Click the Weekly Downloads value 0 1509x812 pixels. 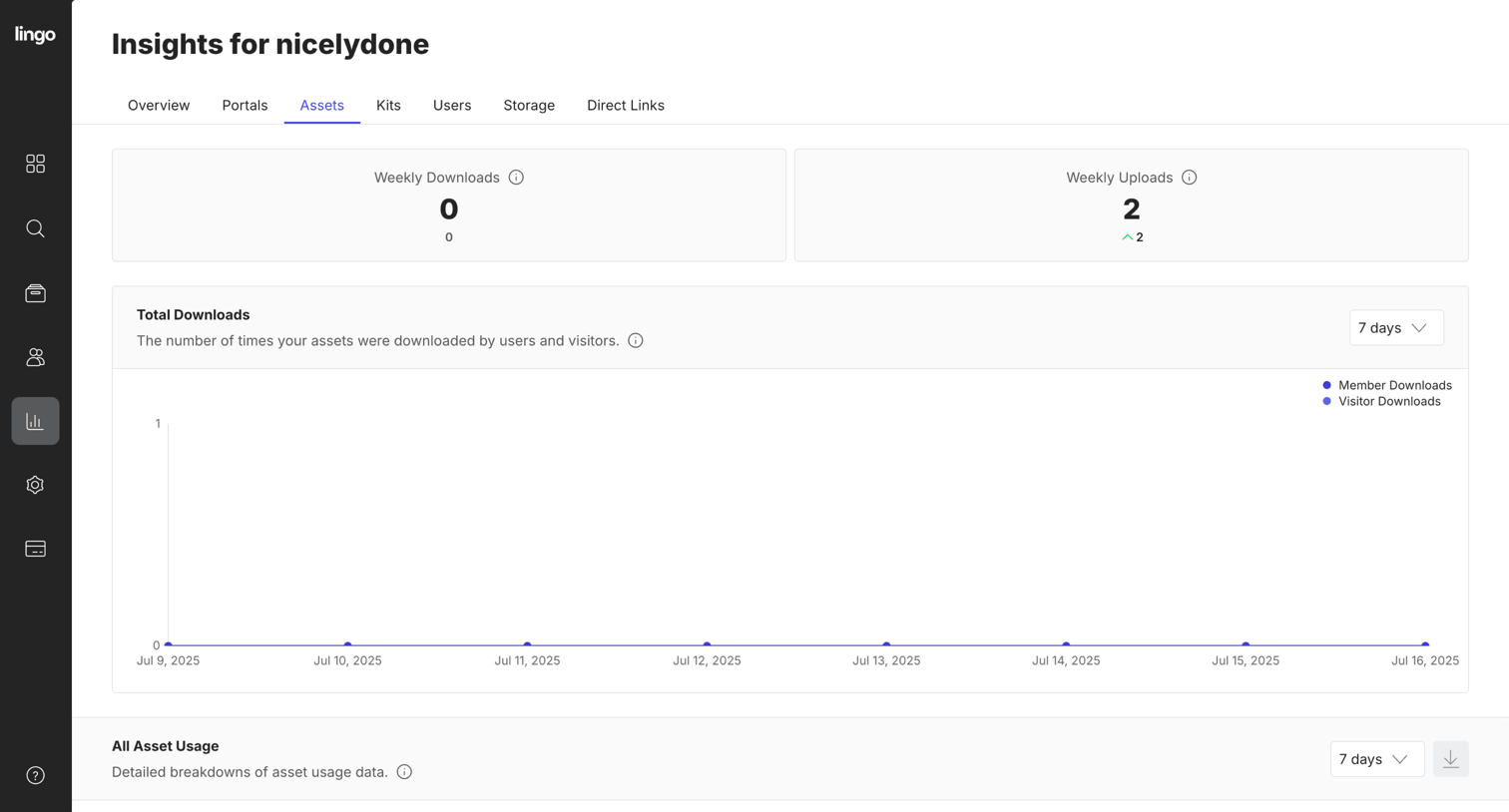click(449, 209)
